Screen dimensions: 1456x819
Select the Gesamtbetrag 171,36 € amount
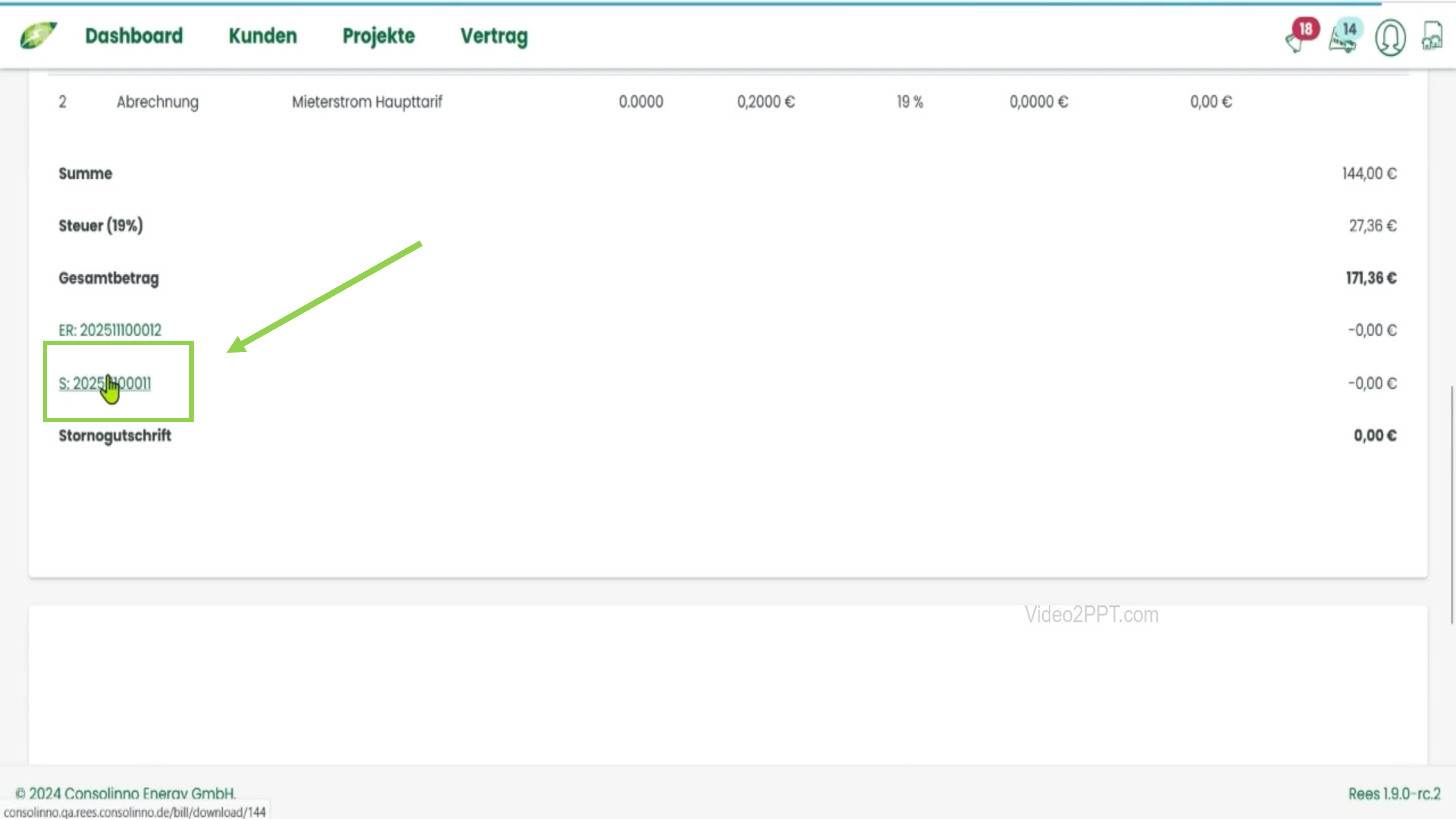click(x=1371, y=278)
